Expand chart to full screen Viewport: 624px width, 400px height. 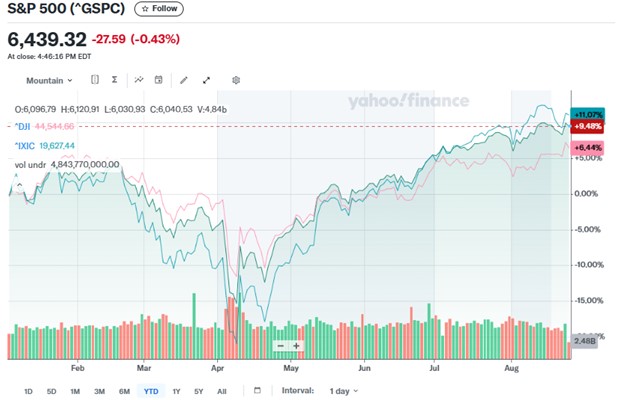(207, 80)
